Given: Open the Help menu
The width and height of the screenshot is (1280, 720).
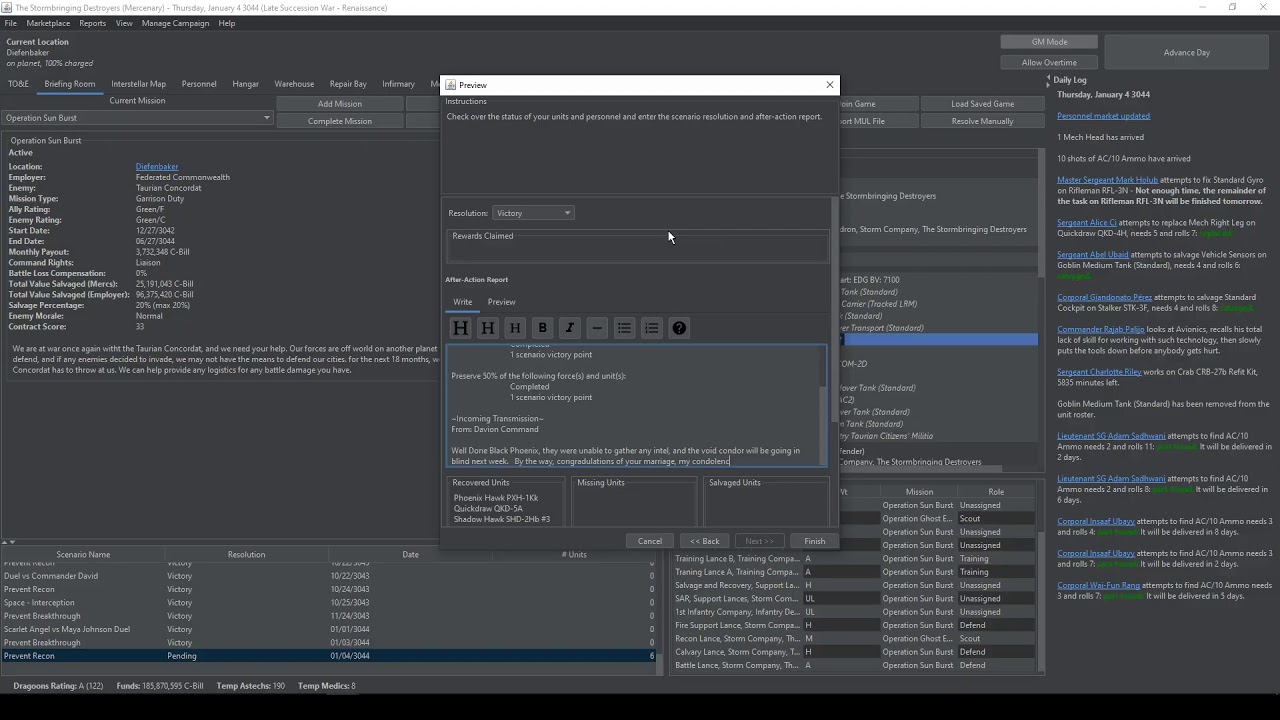Looking at the screenshot, I should [227, 23].
